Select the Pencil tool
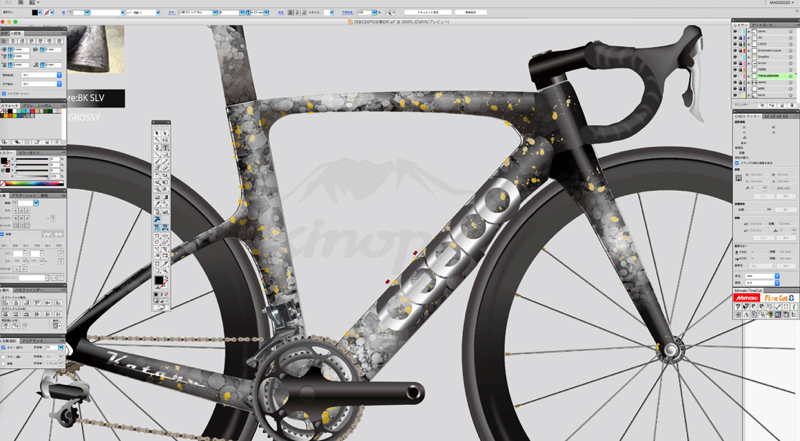 165,161
